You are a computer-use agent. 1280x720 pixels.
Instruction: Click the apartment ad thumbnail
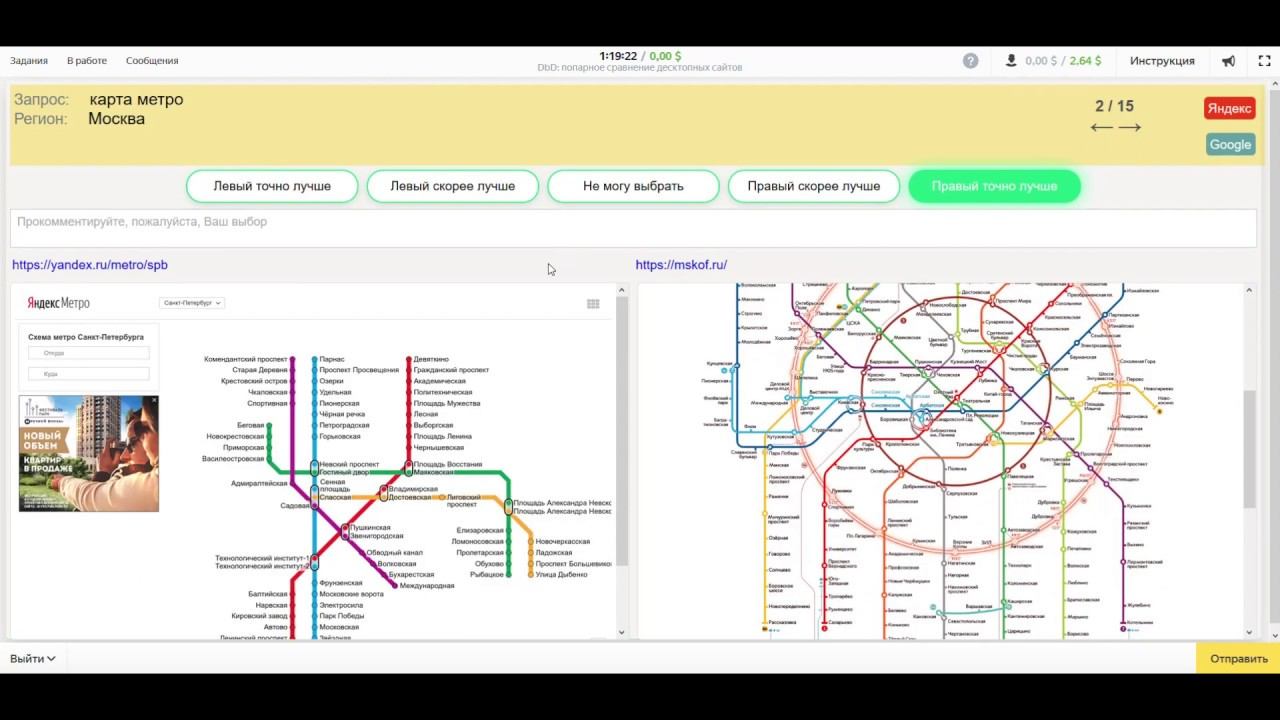89,453
